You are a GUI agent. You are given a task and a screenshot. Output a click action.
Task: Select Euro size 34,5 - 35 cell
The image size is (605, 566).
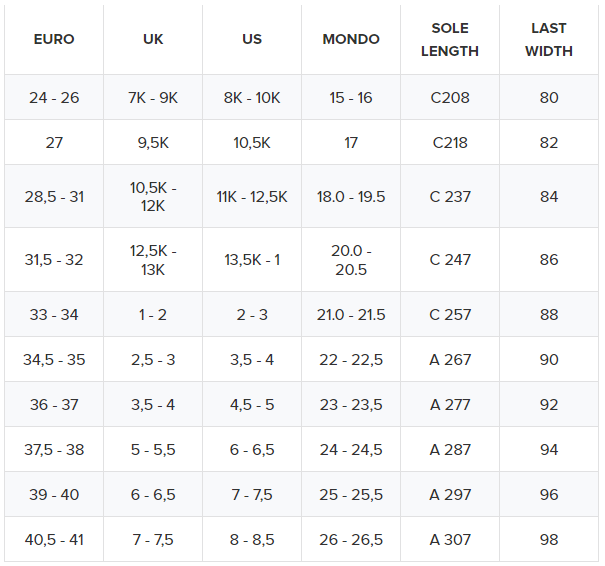[54, 360]
